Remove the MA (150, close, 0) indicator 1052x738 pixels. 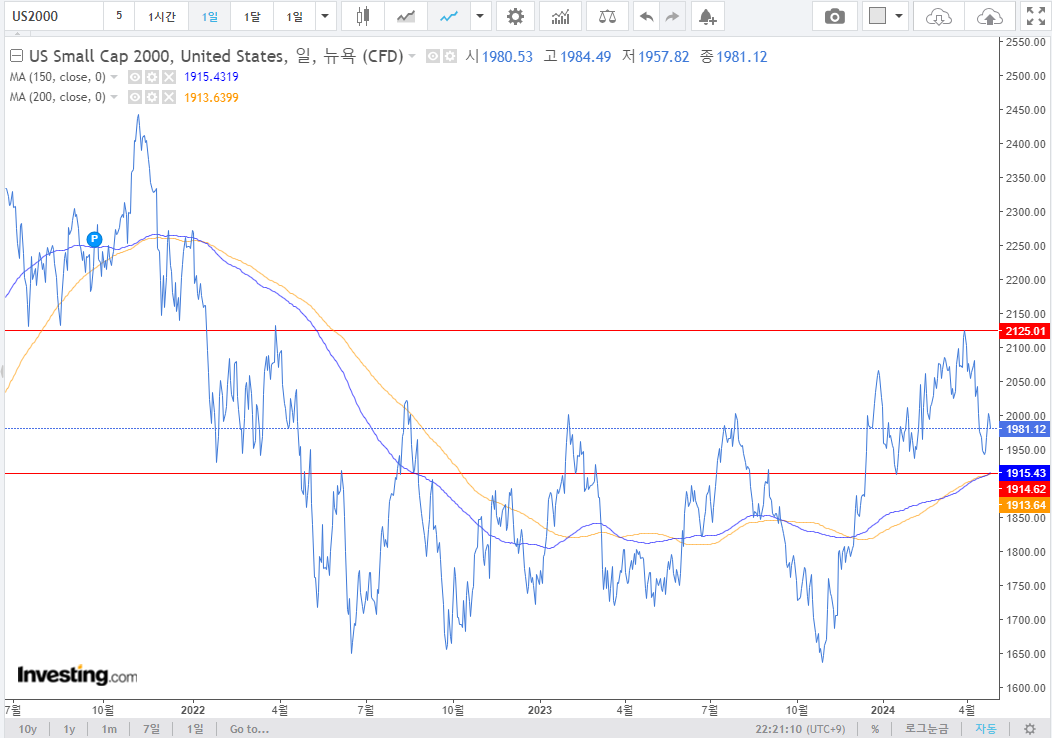pyautogui.click(x=169, y=77)
